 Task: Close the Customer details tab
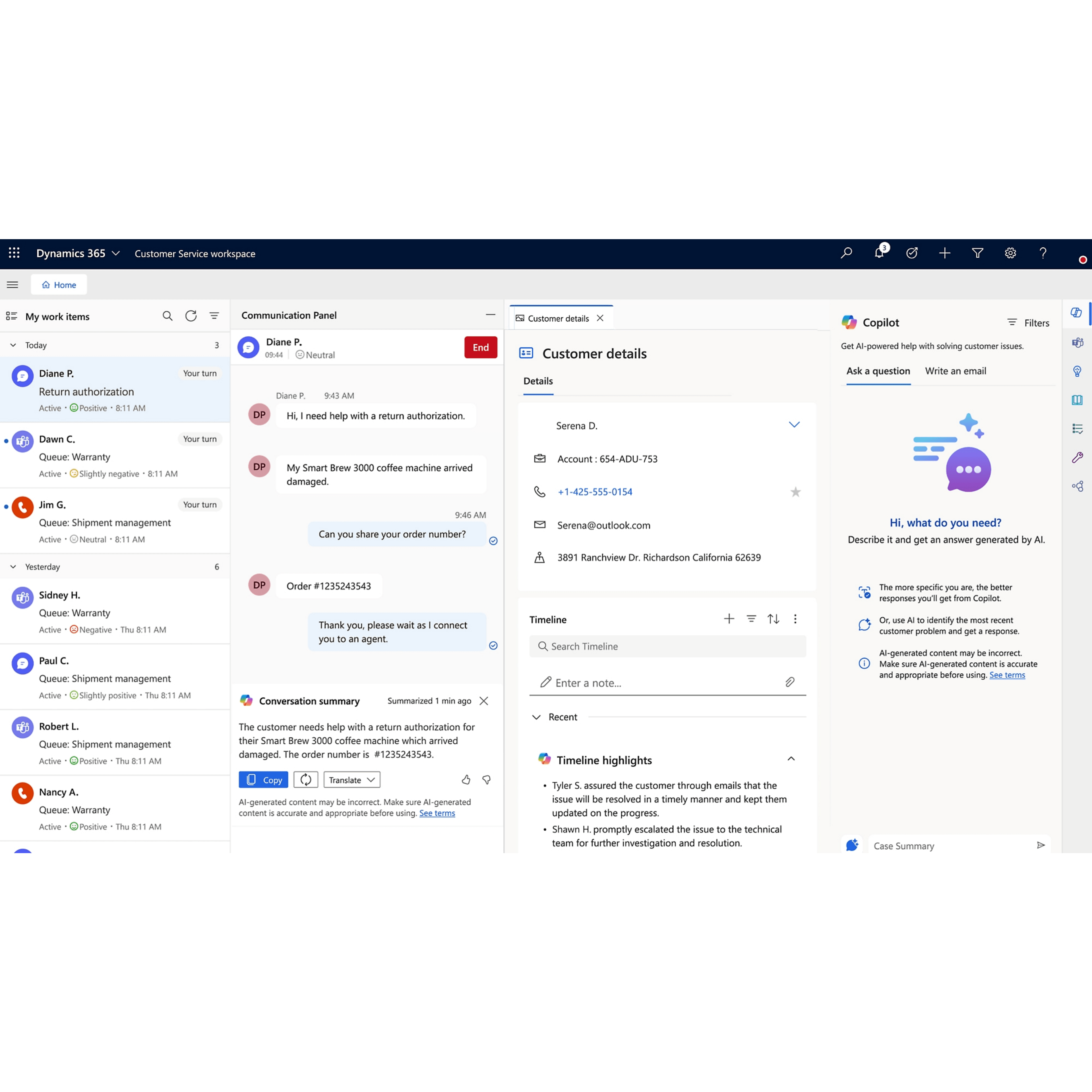pyautogui.click(x=600, y=318)
